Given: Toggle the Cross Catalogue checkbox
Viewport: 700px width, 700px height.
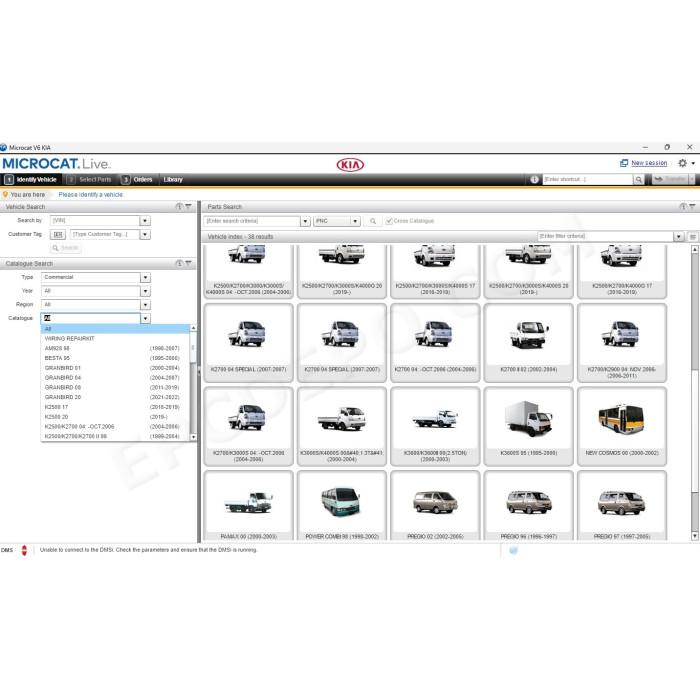Looking at the screenshot, I should [x=389, y=221].
